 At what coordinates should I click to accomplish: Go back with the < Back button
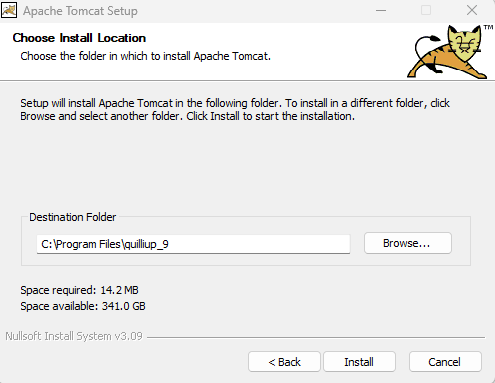pyautogui.click(x=284, y=362)
